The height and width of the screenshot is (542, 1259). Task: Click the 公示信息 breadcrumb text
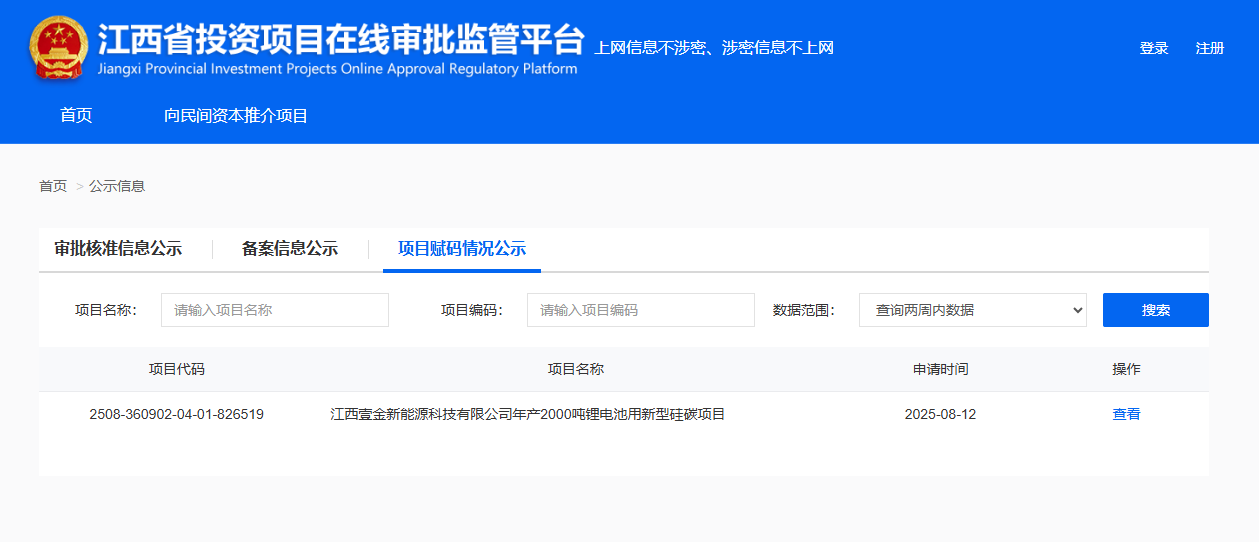[117, 186]
